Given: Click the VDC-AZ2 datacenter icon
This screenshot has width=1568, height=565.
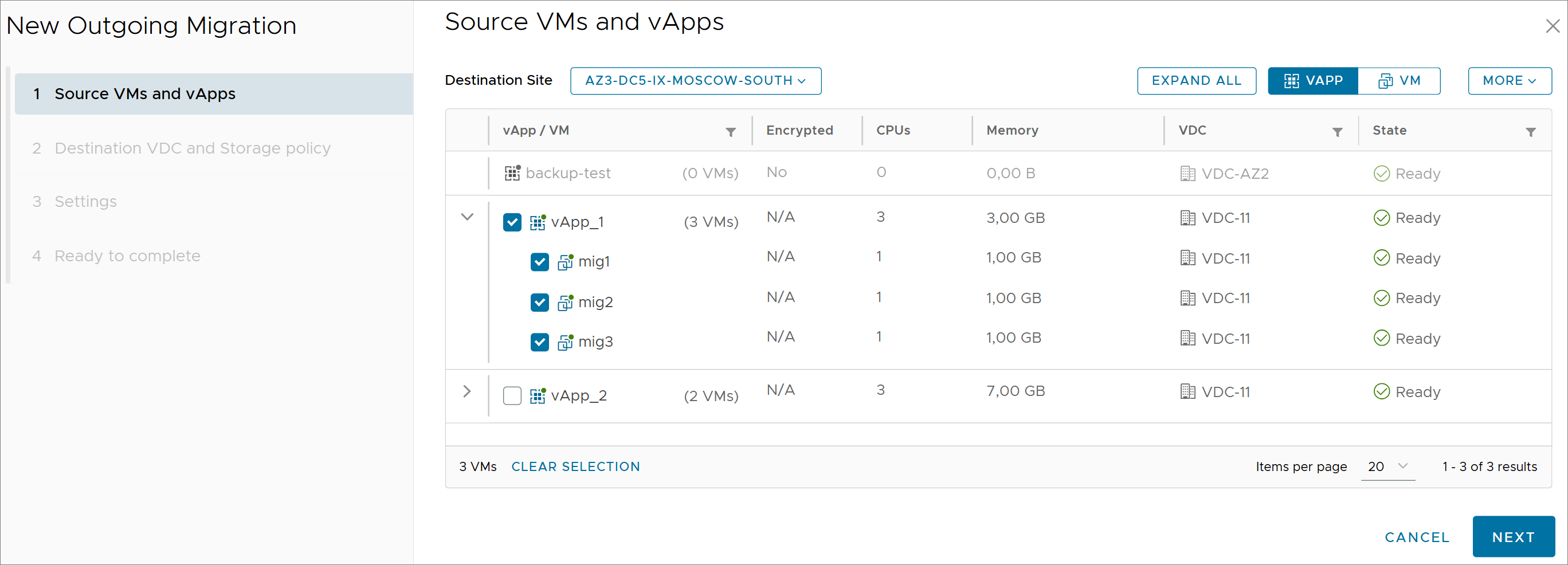Looking at the screenshot, I should (x=1187, y=174).
